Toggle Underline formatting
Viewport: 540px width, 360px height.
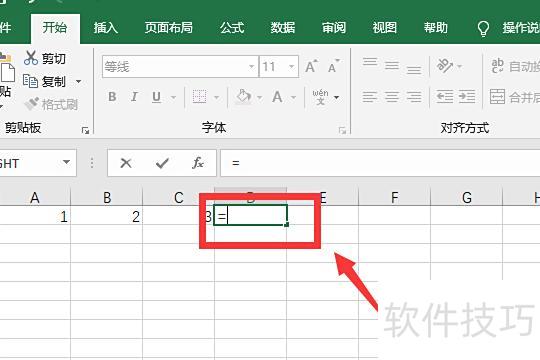coord(156,97)
